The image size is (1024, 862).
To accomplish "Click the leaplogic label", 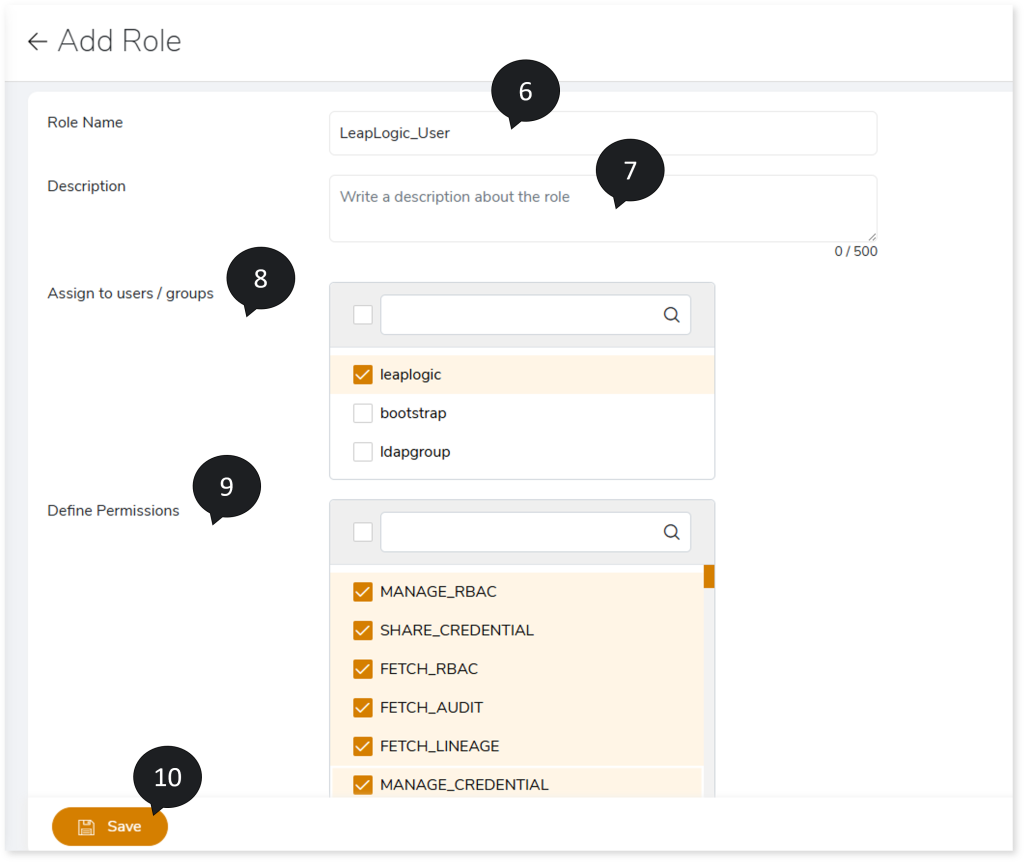I will [410, 375].
